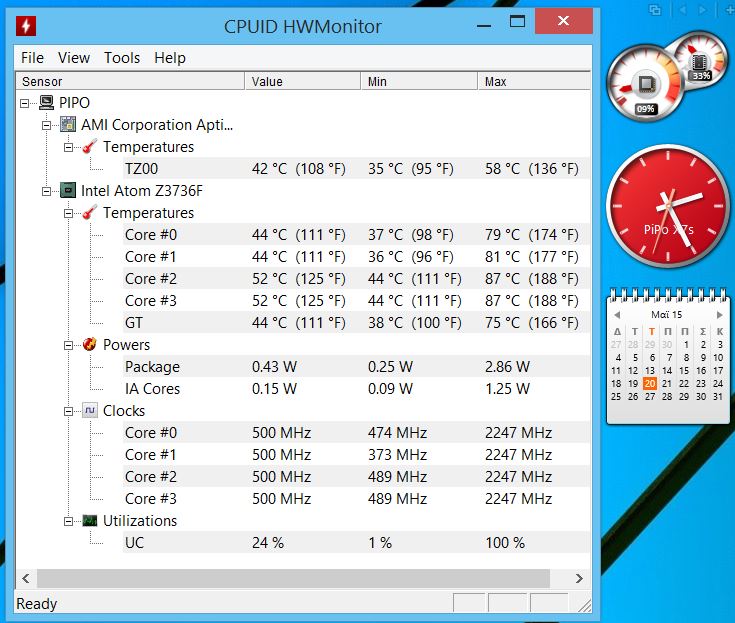Viewport: 735px width, 623px height.
Task: Click the HWMonitor lightning app icon
Action: (x=26, y=26)
